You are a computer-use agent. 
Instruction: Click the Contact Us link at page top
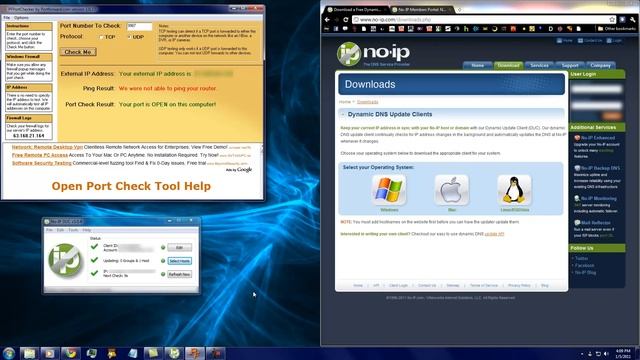coord(589,41)
